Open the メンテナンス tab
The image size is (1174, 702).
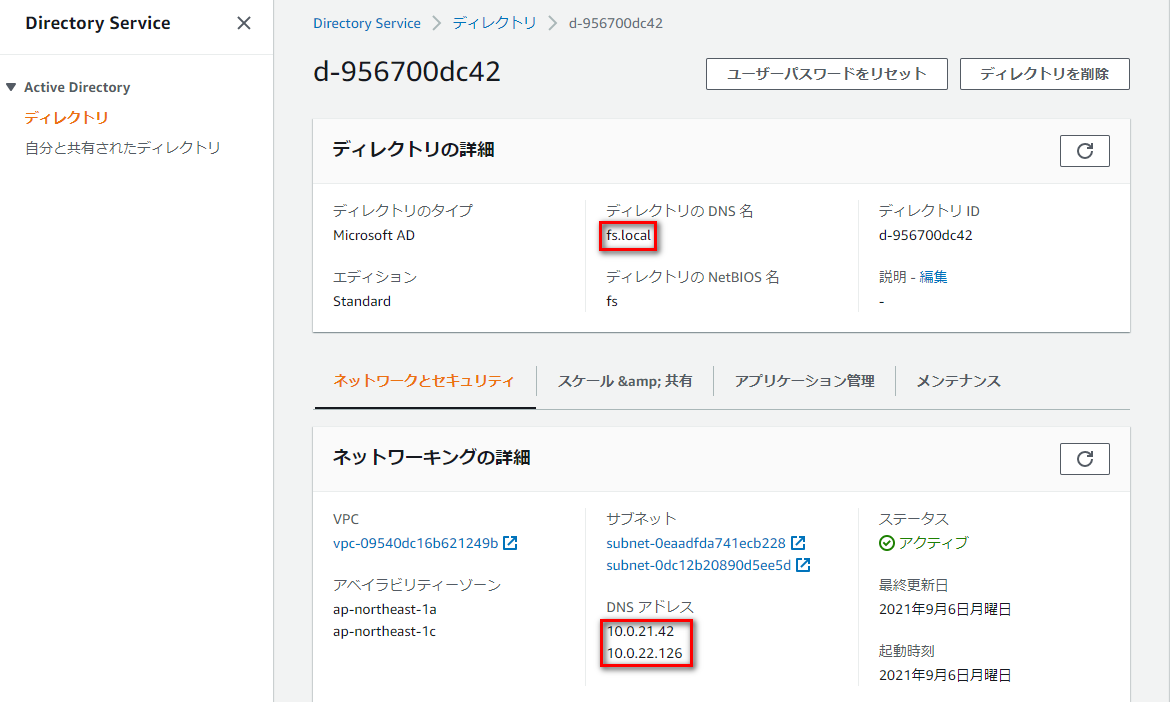[x=957, y=381]
